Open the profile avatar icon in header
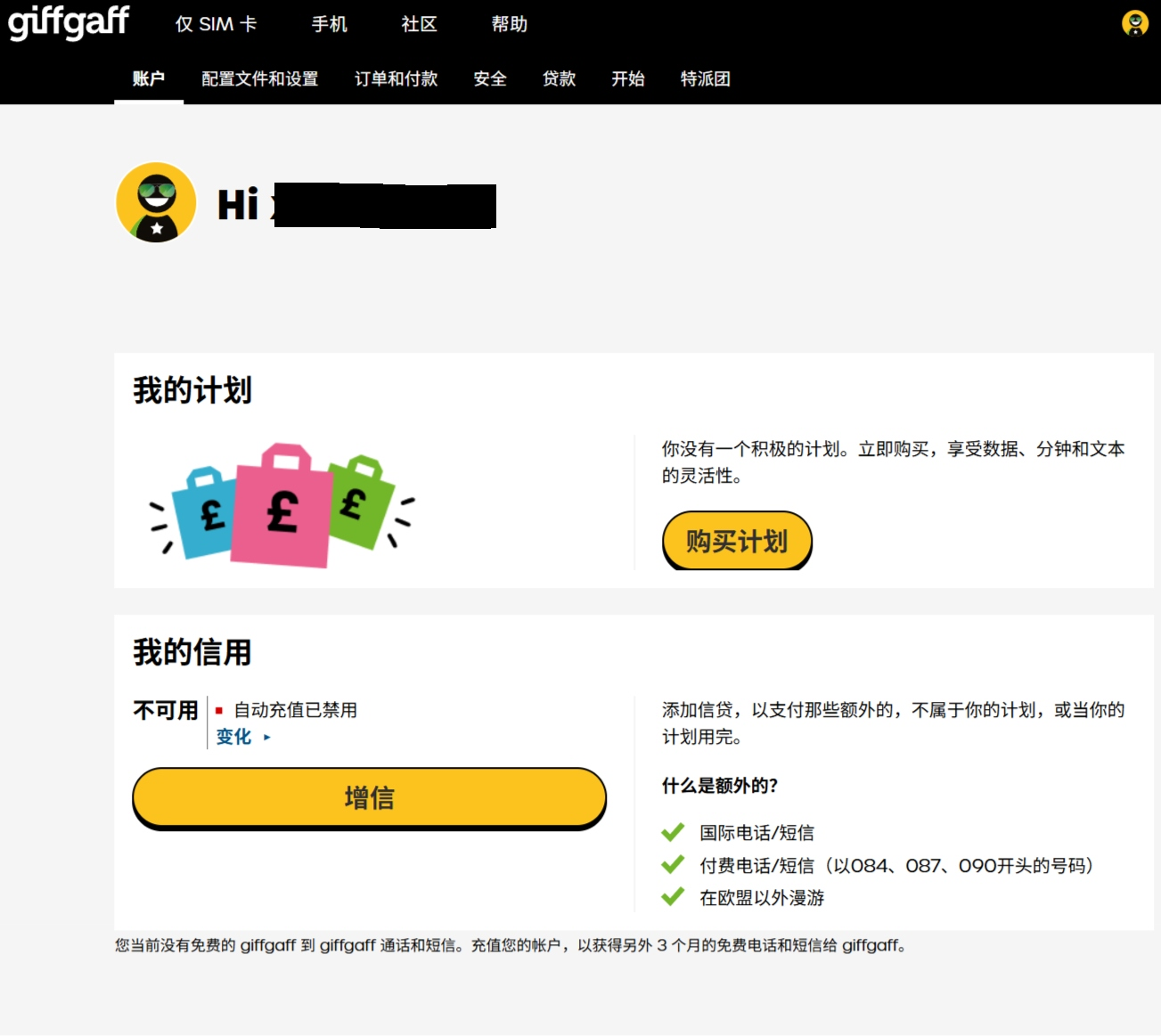This screenshot has height=1036, width=1161. [x=1134, y=22]
